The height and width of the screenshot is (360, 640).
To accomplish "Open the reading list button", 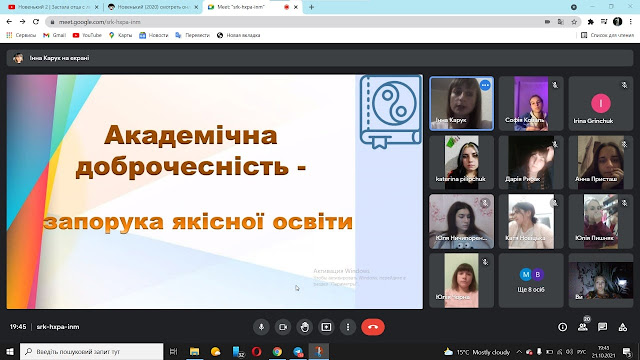I will pos(607,36).
